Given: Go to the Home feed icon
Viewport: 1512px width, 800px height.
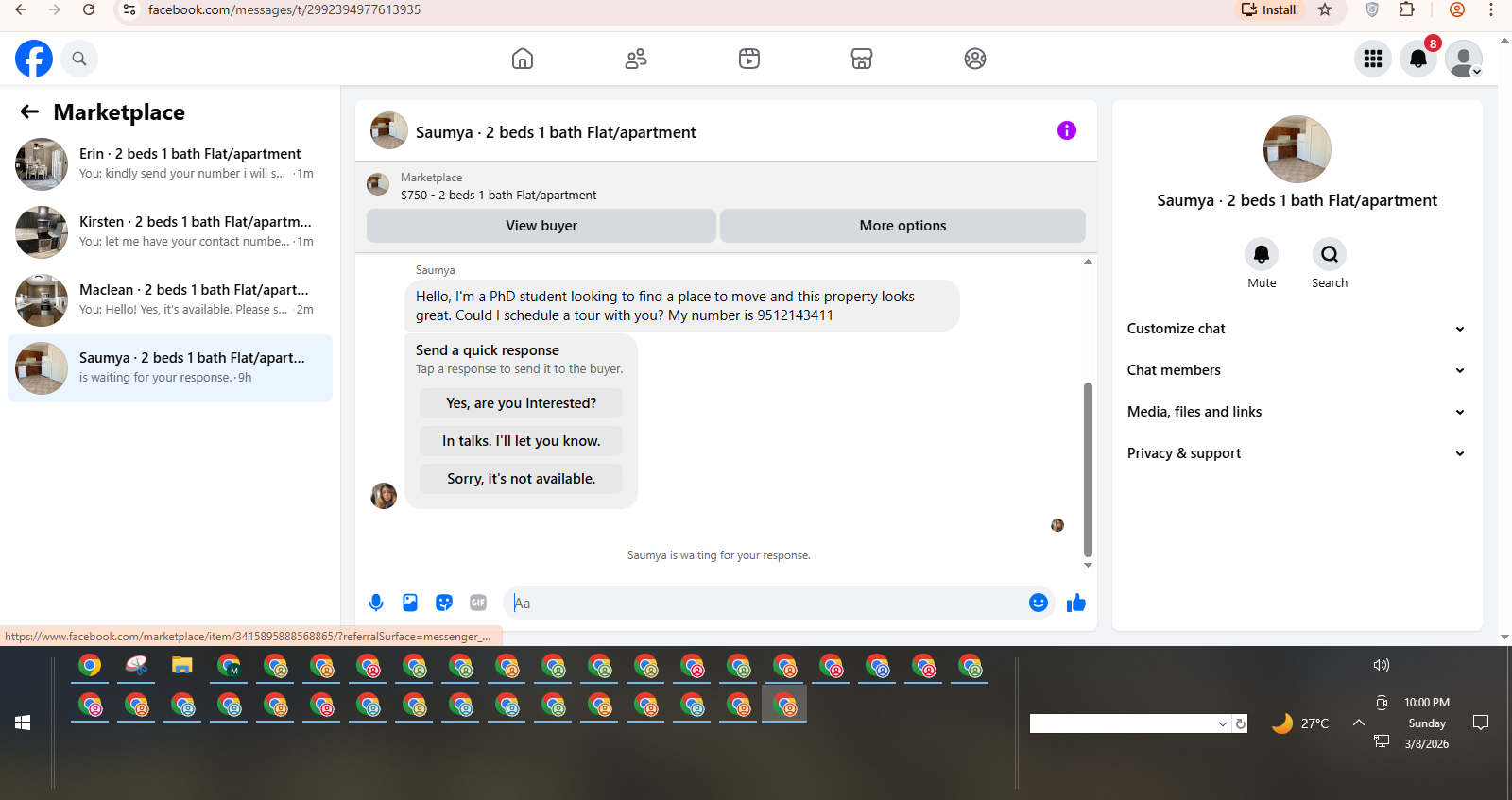Looking at the screenshot, I should 523,59.
